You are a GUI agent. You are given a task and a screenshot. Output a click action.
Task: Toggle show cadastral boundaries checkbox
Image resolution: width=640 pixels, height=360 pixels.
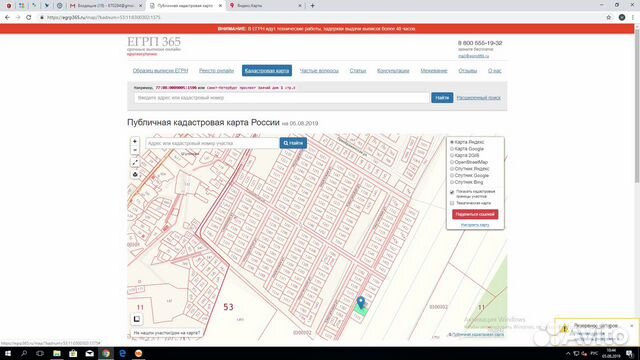coord(452,192)
